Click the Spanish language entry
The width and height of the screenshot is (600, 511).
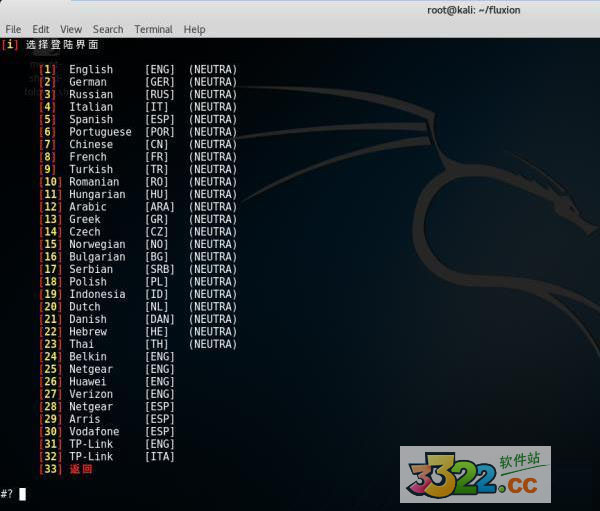91,119
